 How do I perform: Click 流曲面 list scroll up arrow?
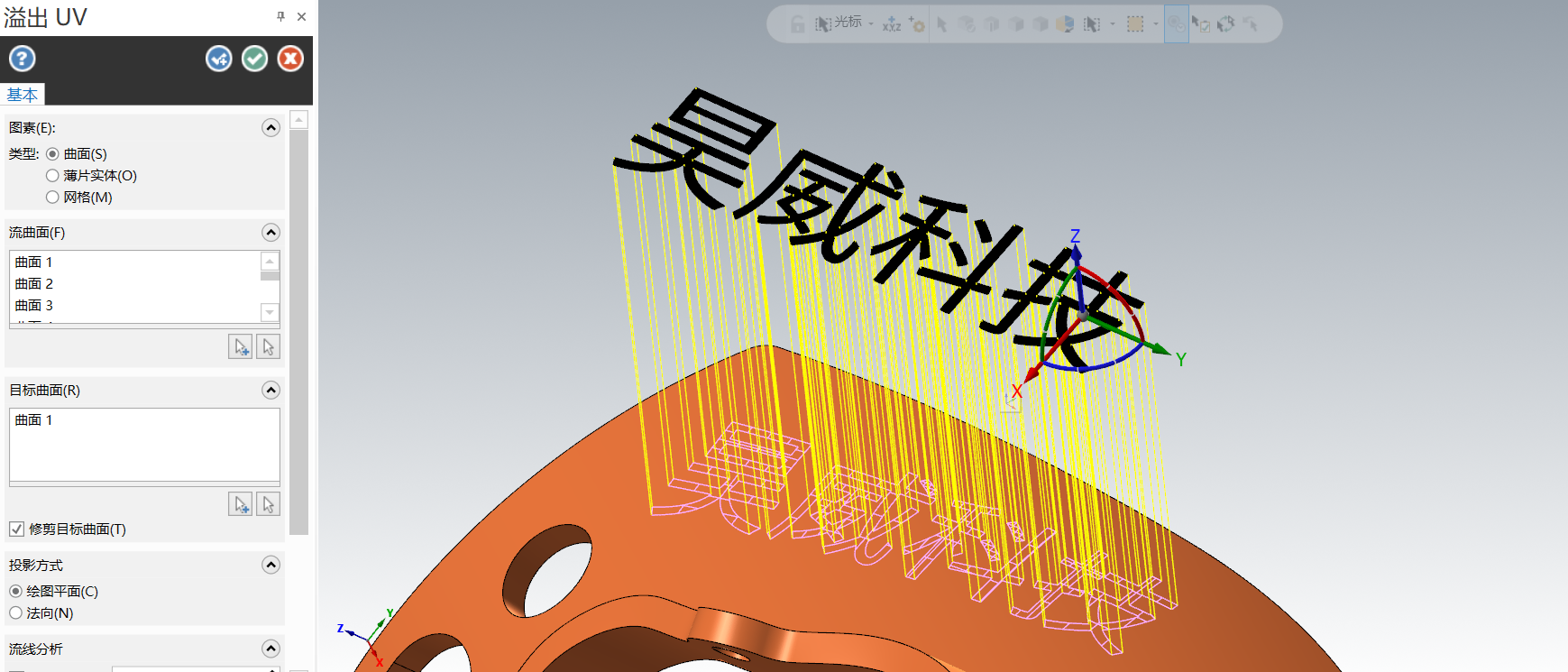click(x=270, y=262)
